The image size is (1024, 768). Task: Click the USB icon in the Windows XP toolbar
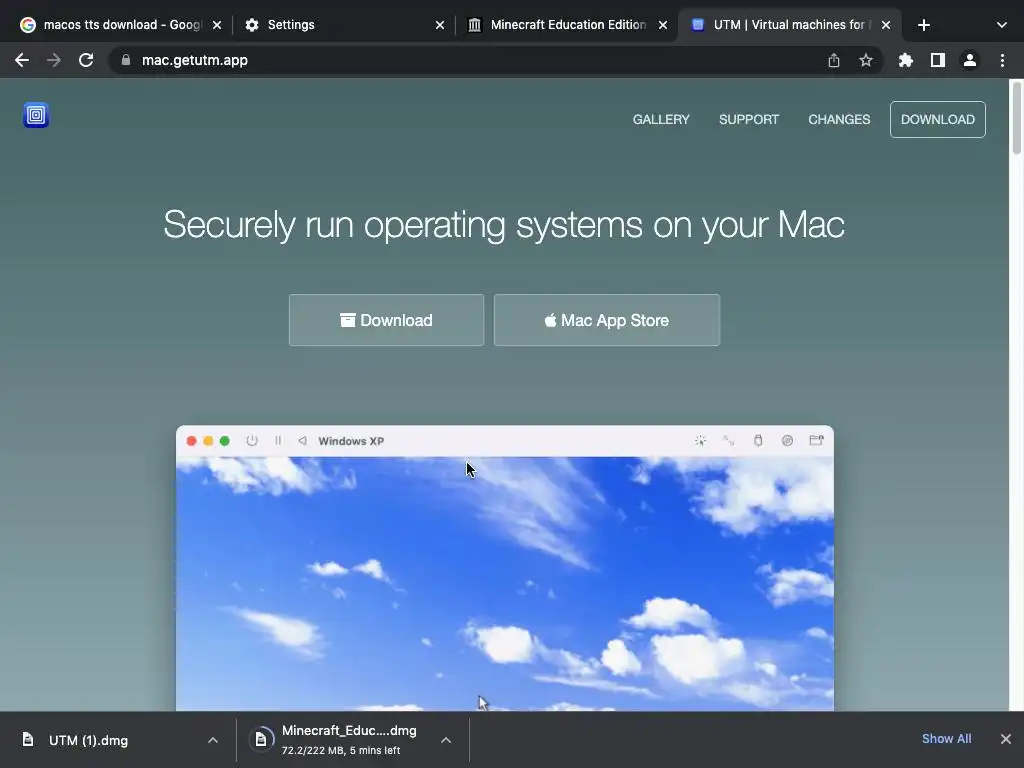click(x=758, y=441)
